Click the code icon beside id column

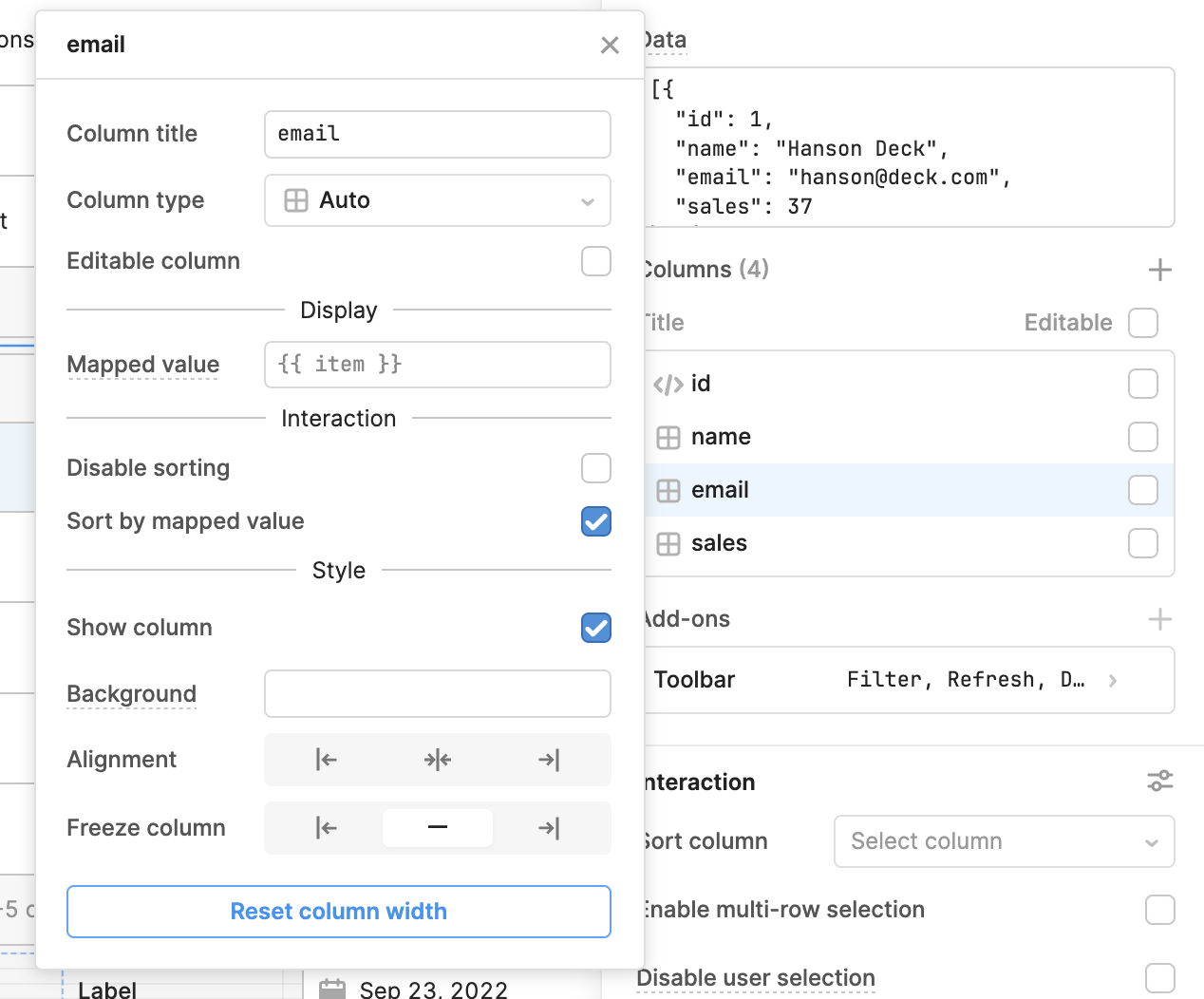click(668, 385)
